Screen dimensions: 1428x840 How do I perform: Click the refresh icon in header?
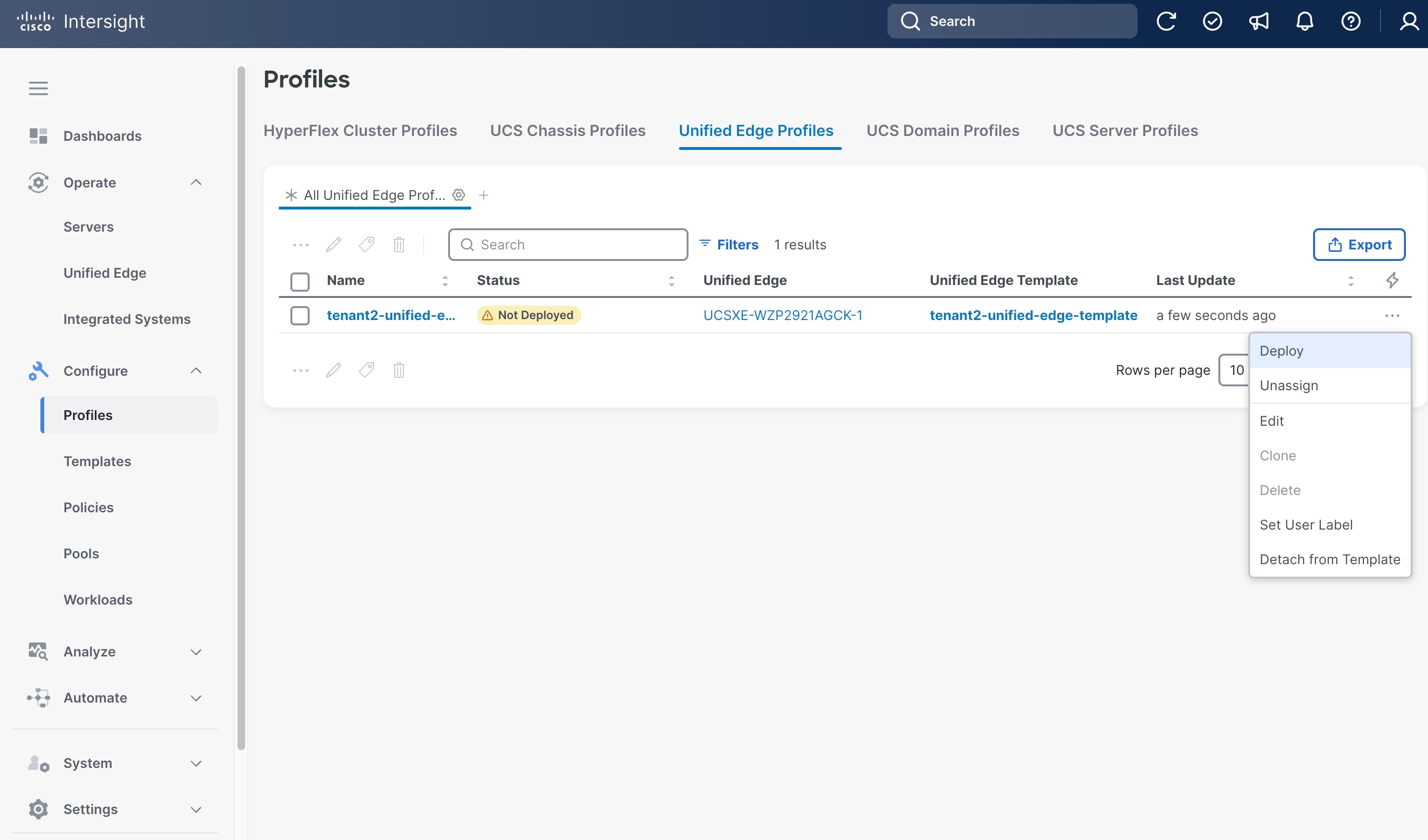tap(1165, 22)
